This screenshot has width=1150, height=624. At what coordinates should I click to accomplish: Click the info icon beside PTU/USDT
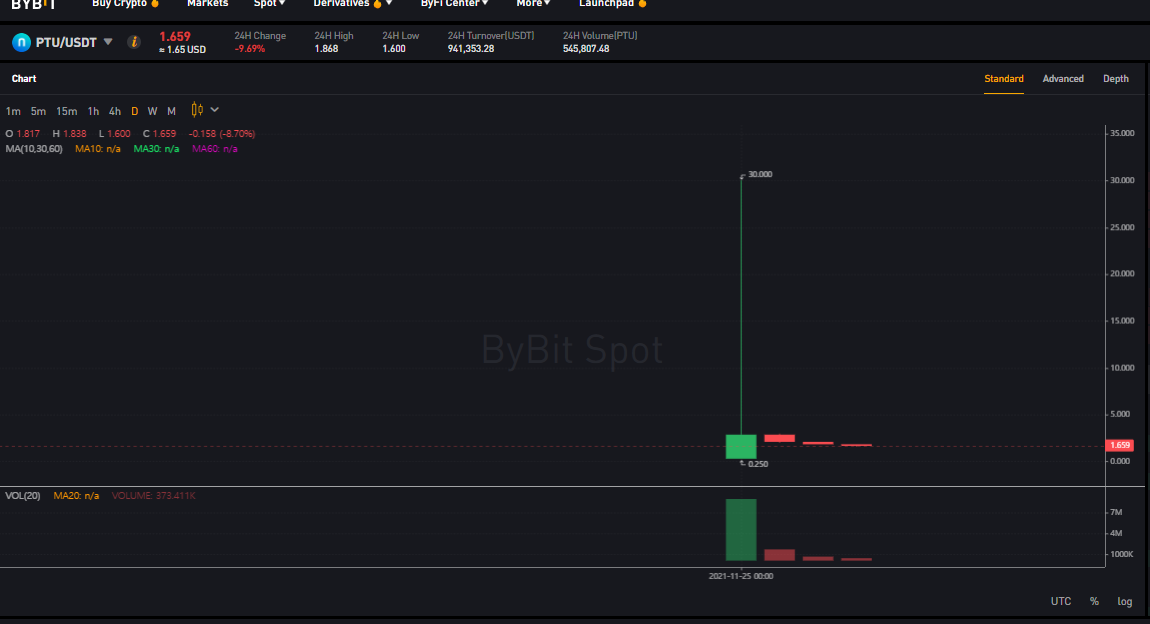click(133, 42)
